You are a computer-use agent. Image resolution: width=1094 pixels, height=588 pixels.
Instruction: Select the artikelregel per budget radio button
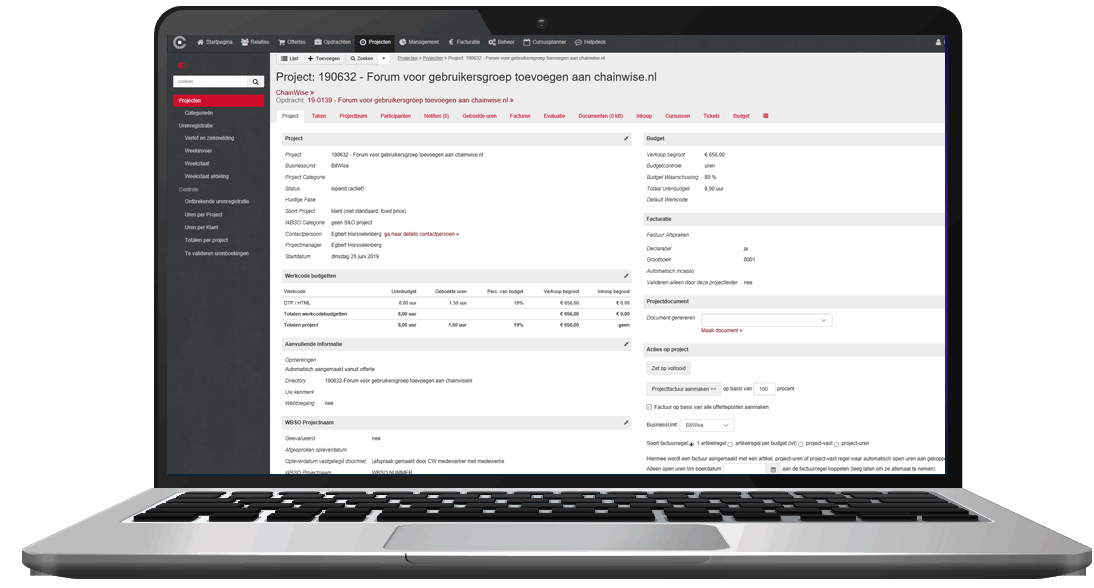[x=731, y=444]
